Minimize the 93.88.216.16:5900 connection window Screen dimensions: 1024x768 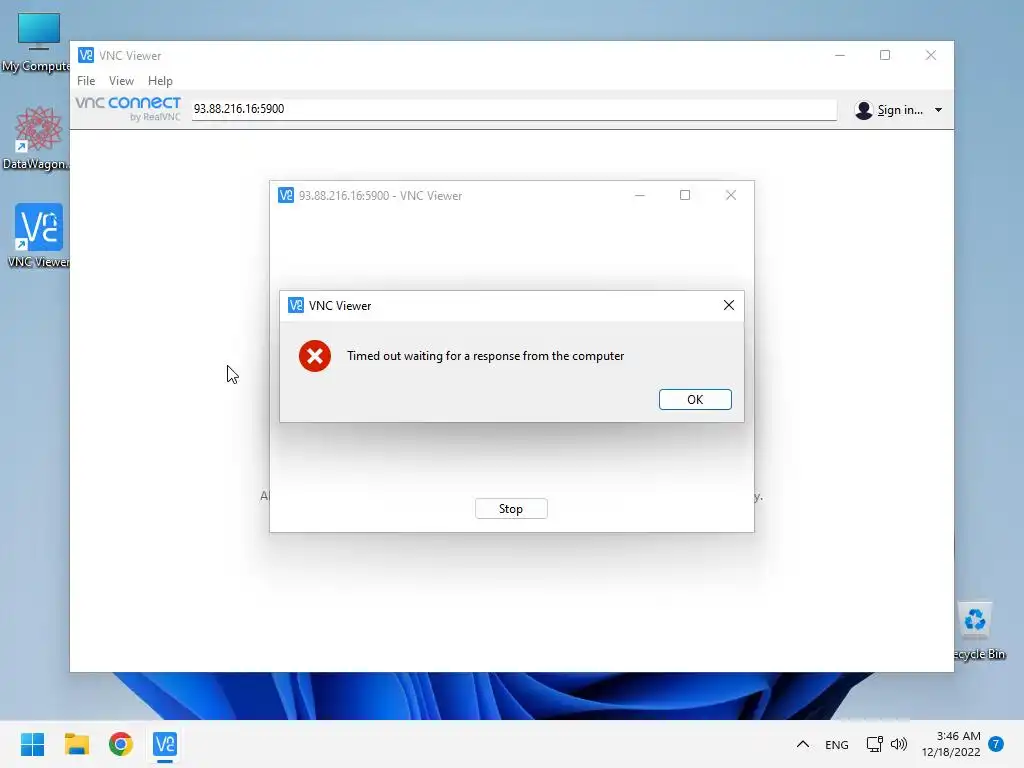click(x=640, y=195)
